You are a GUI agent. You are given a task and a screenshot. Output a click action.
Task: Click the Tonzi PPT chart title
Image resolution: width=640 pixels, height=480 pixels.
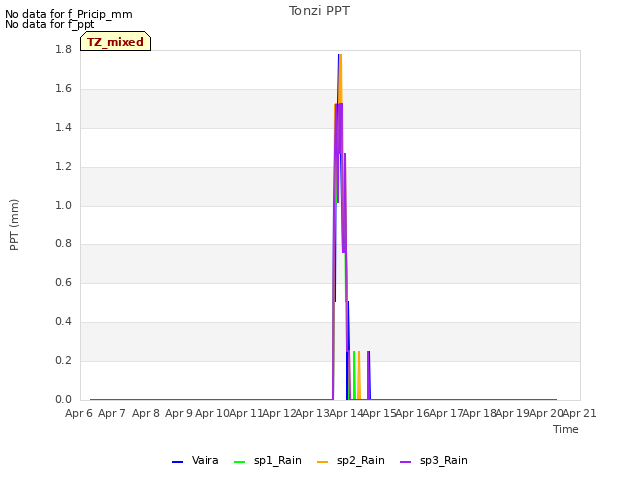319,11
